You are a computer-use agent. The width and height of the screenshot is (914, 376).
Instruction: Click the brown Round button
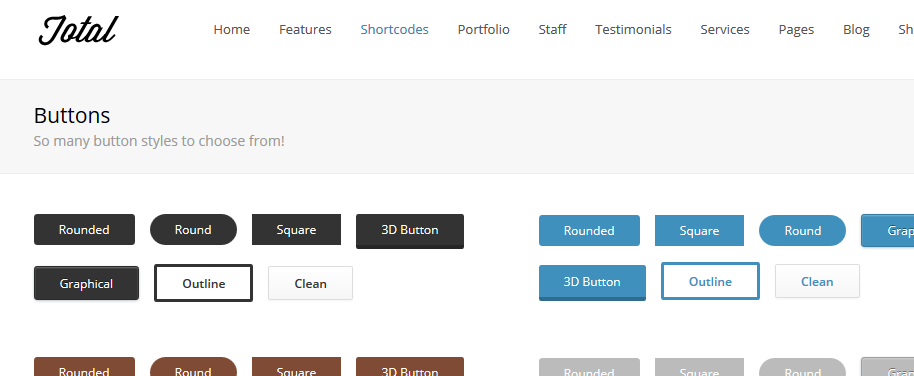click(193, 367)
